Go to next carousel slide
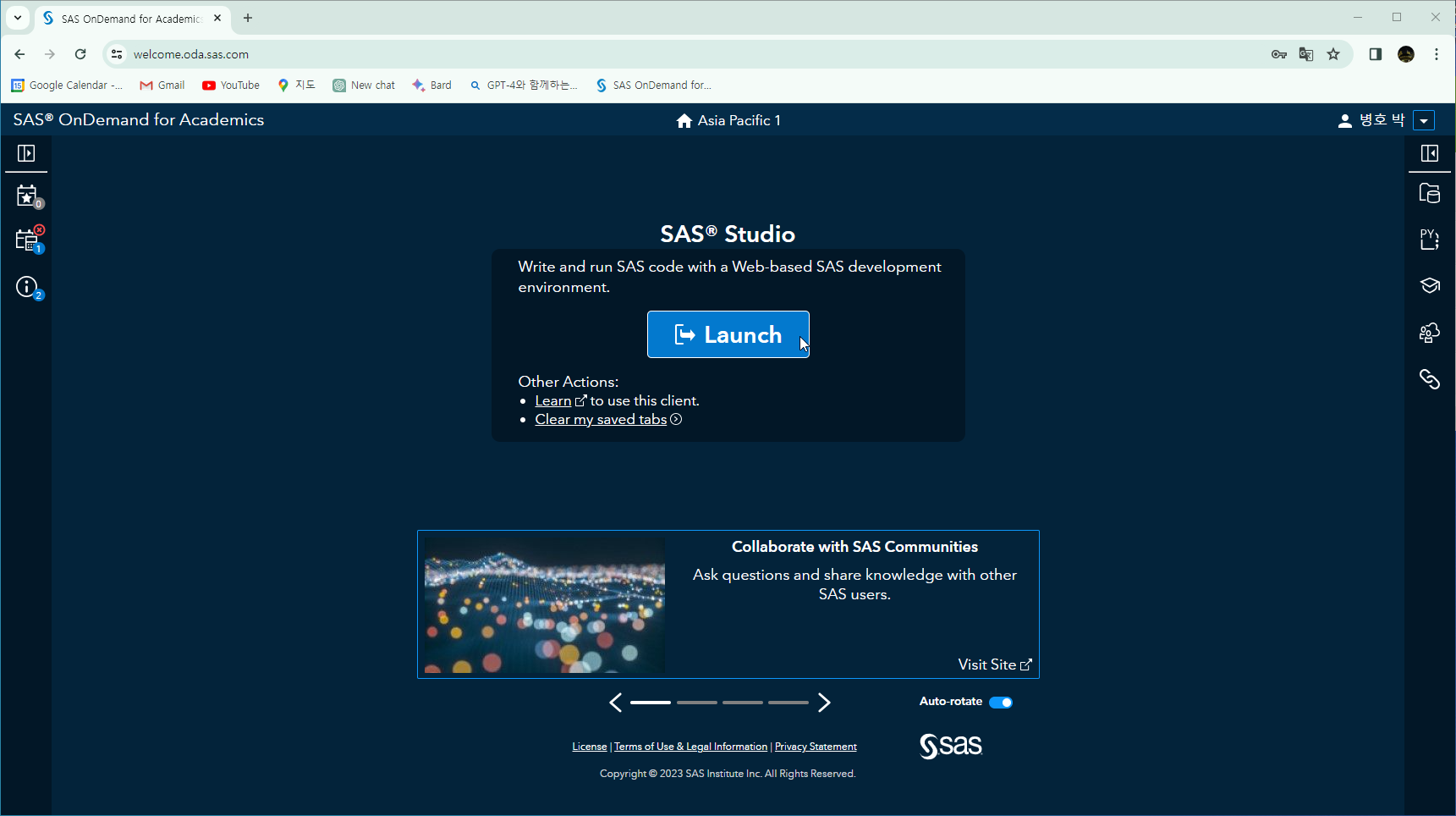This screenshot has height=816, width=1456. click(824, 703)
